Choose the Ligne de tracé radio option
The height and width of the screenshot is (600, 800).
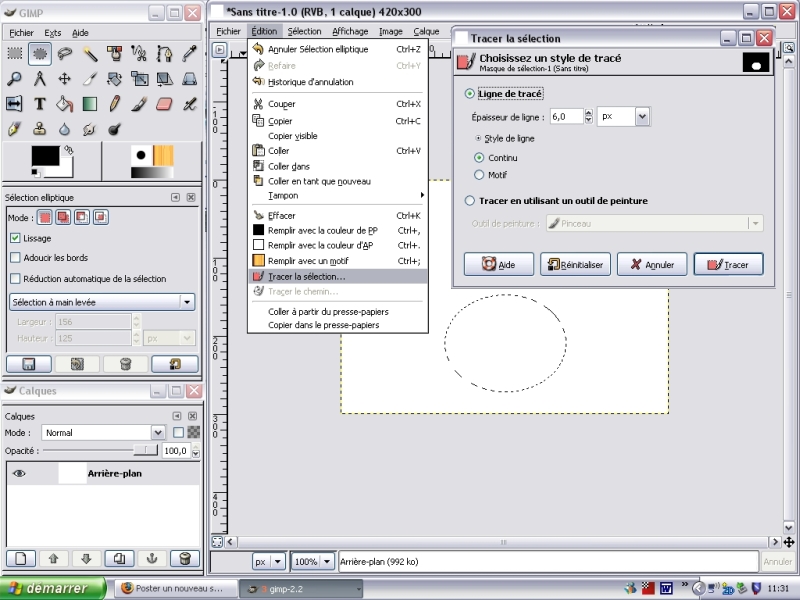[x=469, y=94]
